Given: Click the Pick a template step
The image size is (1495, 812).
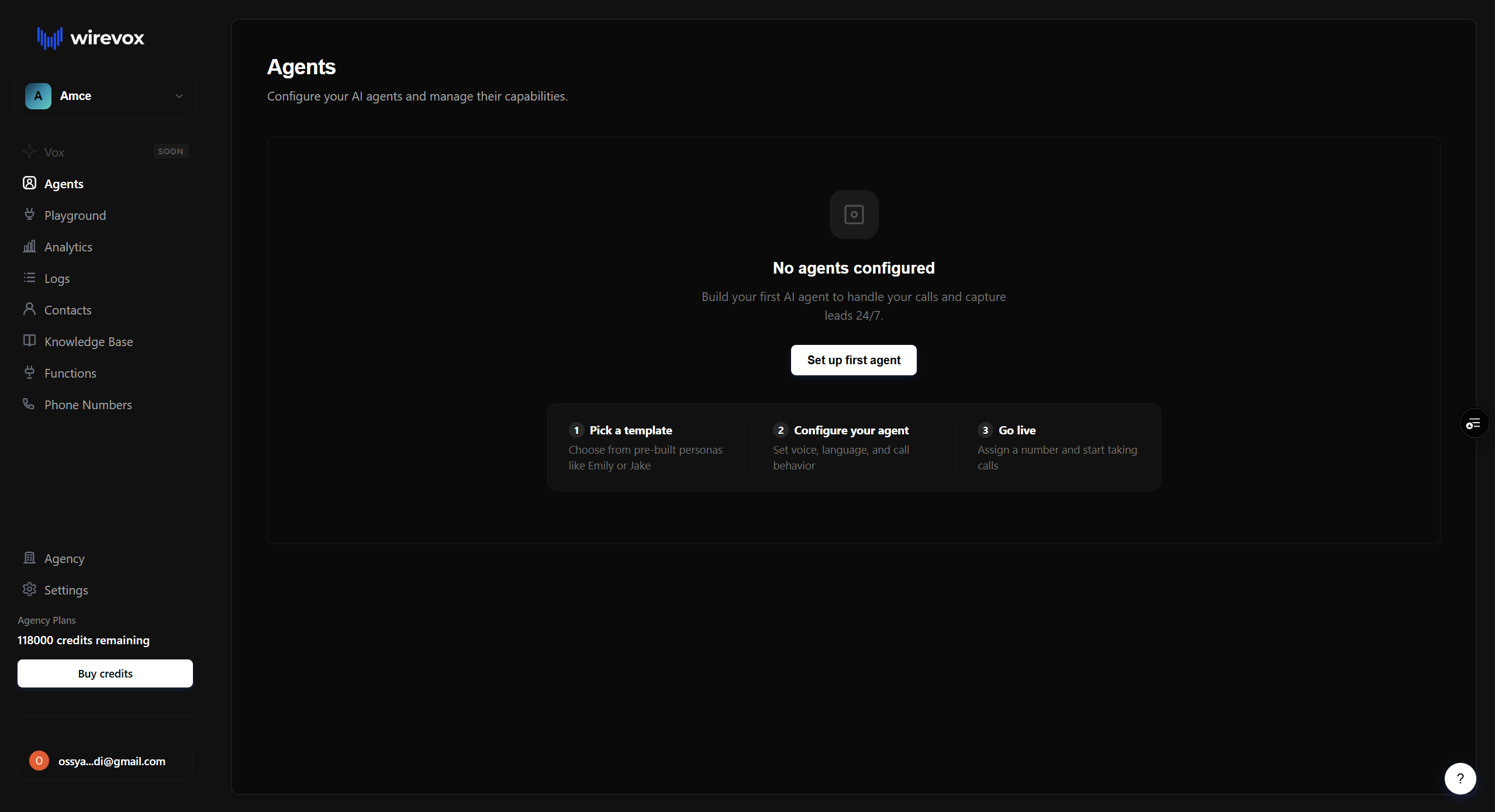Looking at the screenshot, I should 649,447.
